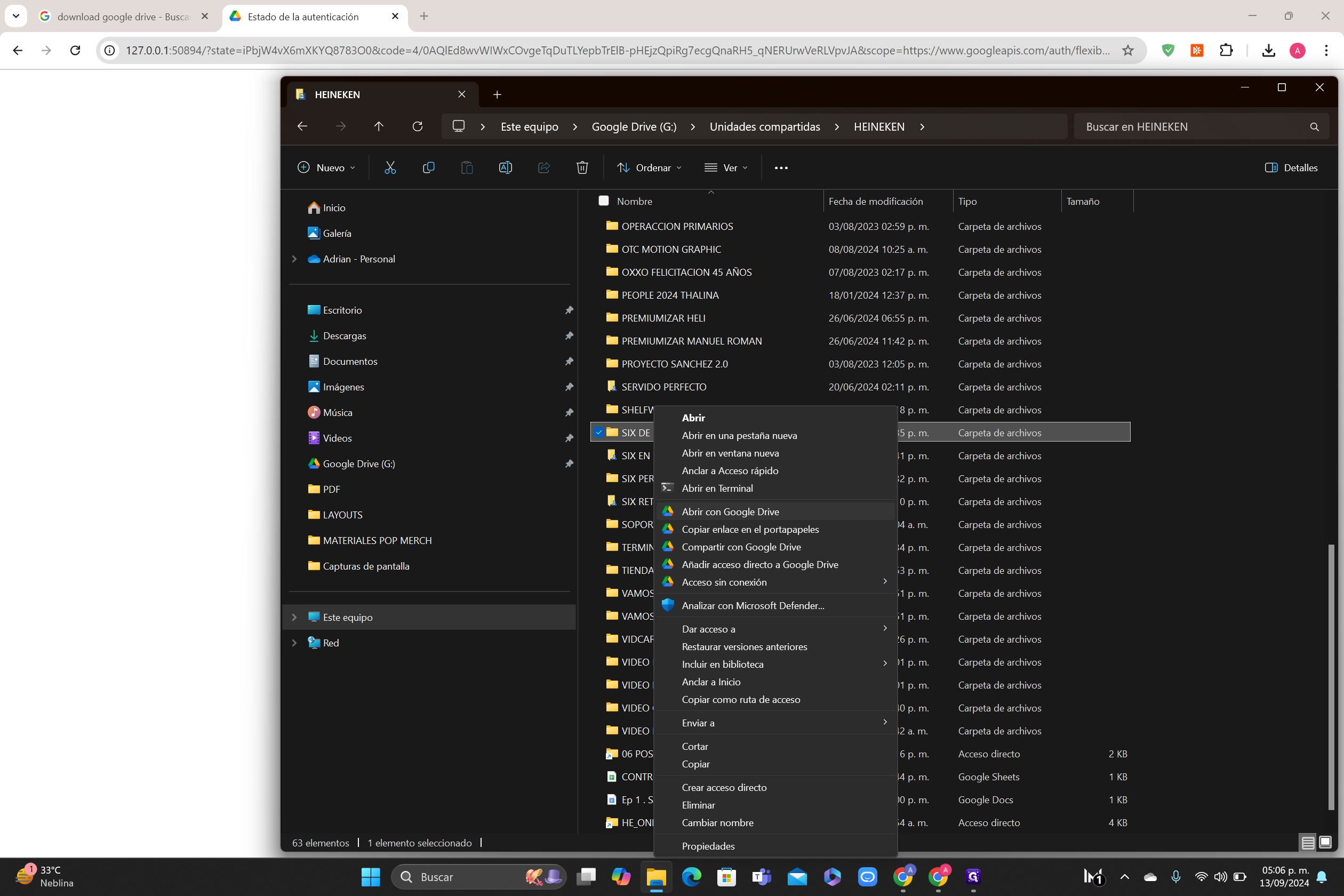Unpin Documentos from quick access
1344x896 pixels.
pos(569,361)
